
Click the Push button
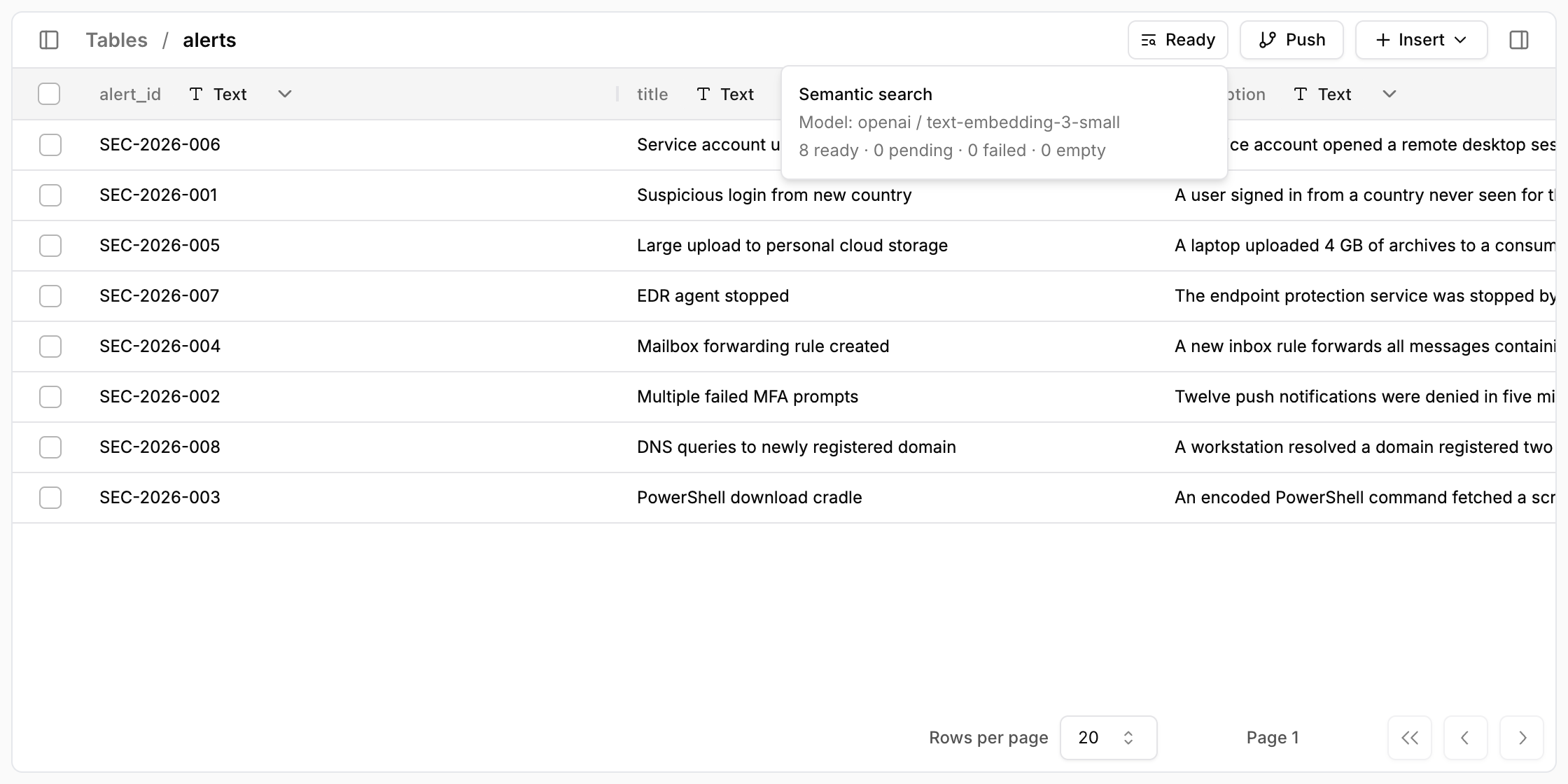tap(1291, 40)
